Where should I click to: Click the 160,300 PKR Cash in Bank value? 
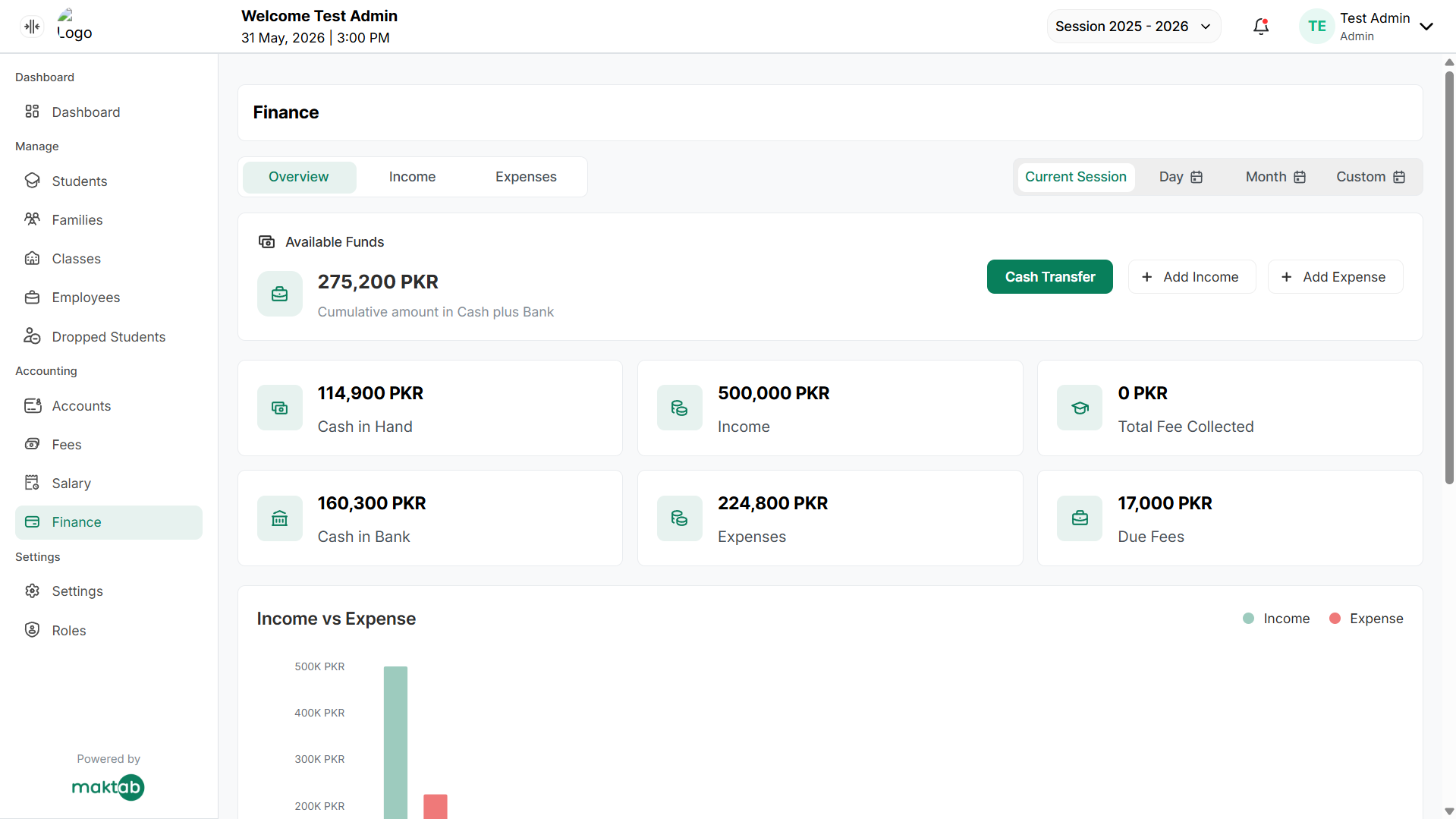pyautogui.click(x=372, y=503)
